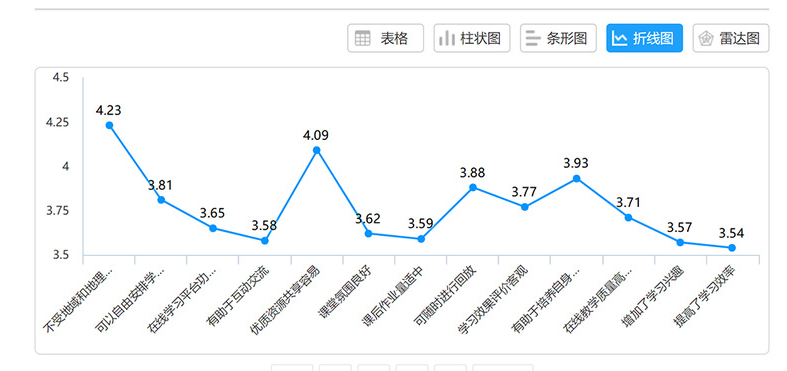Click the data point valued 4.09
Image resolution: width=787 pixels, height=371 pixels.
click(317, 150)
